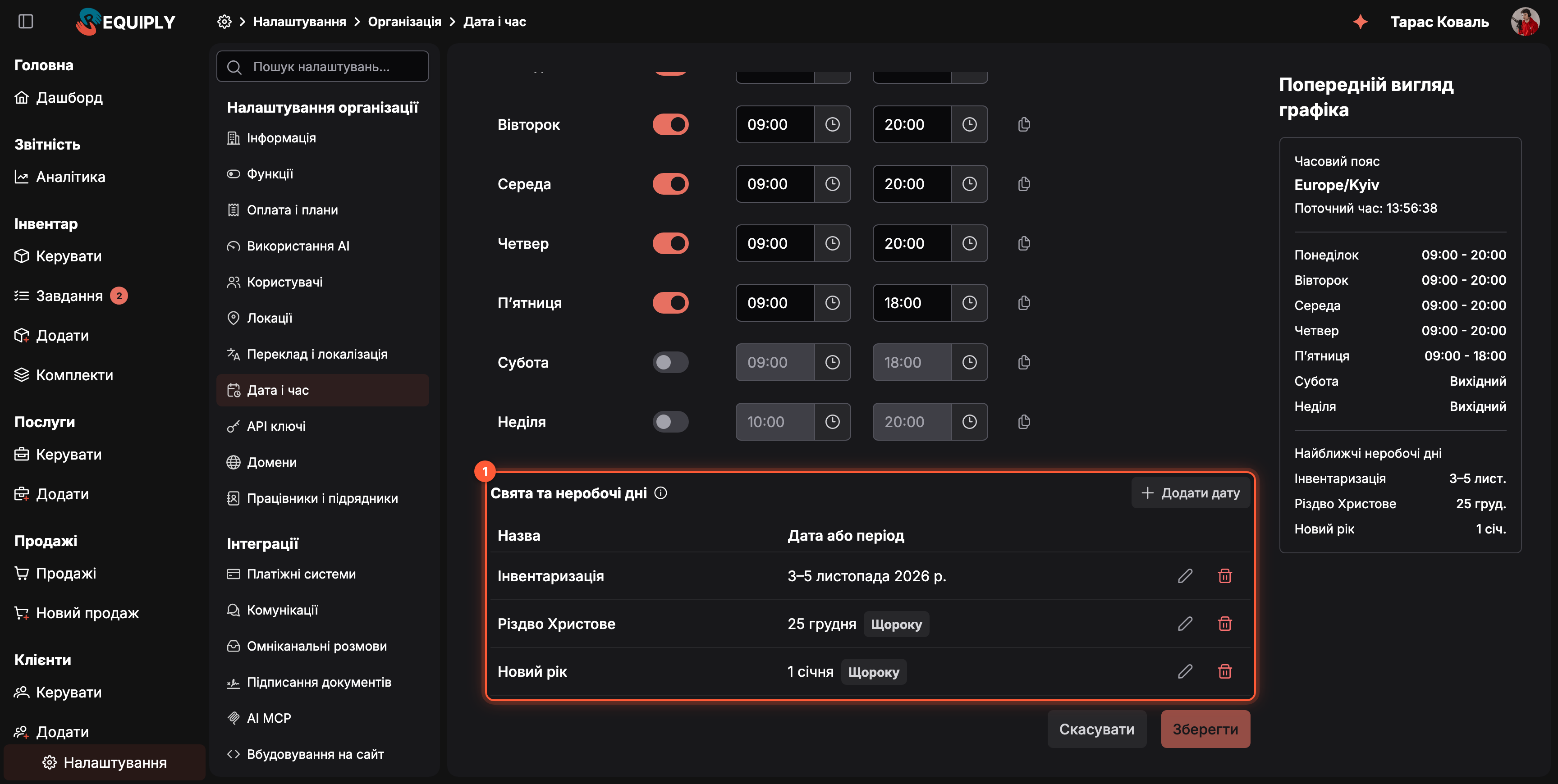Open Дашборд in the main sidebar
Viewport: 1558px width, 784px height.
[59, 97]
